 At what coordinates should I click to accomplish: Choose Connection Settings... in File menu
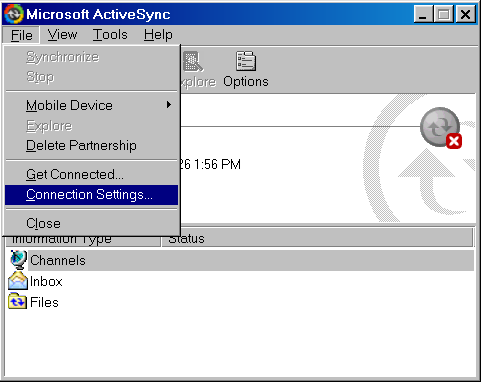pos(91,195)
